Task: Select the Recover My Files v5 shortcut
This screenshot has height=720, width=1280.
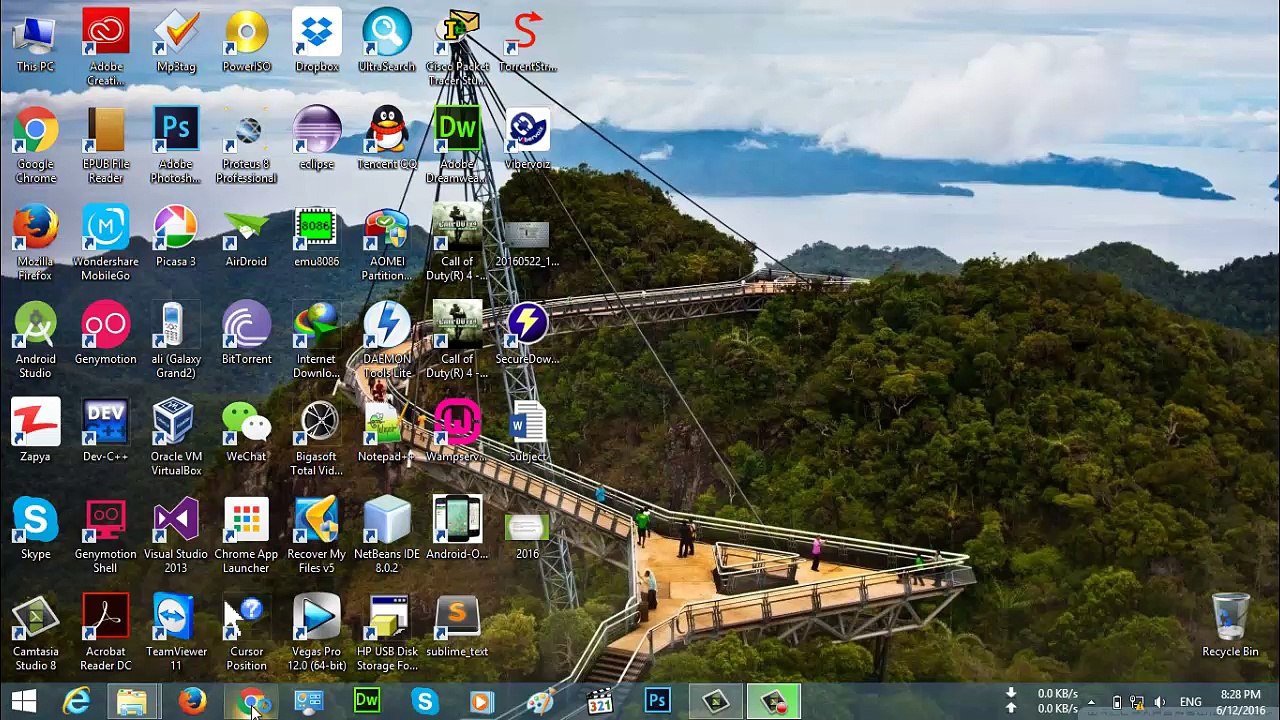Action: point(316,535)
